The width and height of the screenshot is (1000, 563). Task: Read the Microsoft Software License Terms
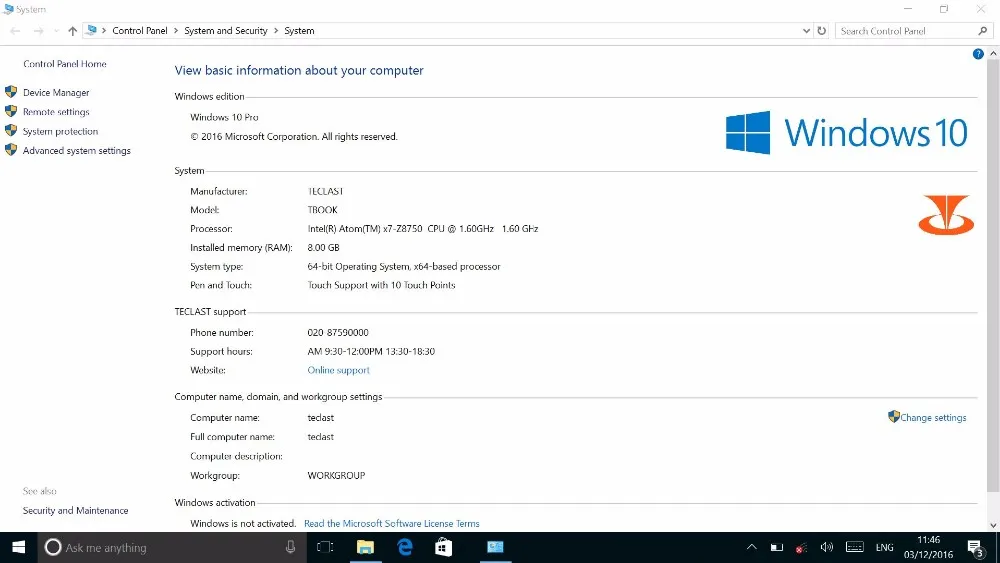tap(392, 523)
